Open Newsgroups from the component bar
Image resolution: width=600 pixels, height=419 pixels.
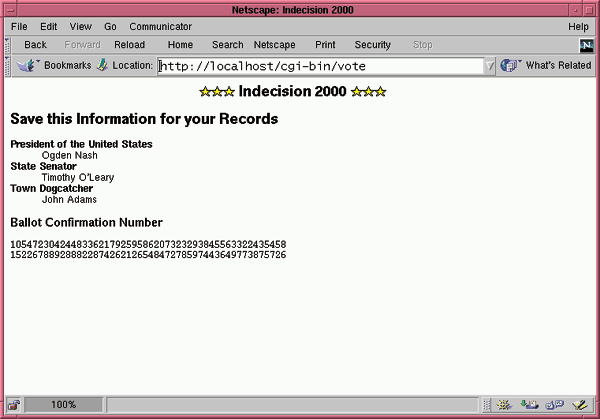[x=554, y=405]
